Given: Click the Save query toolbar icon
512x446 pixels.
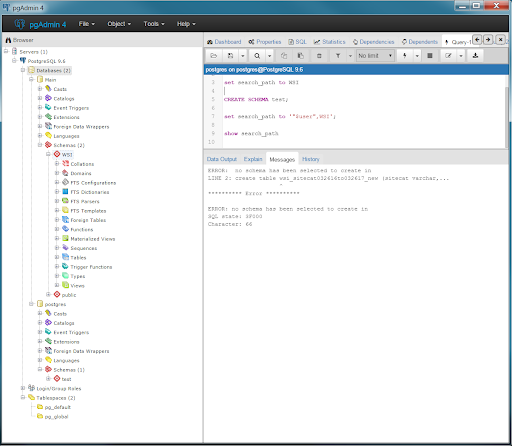Looking at the screenshot, I should [230, 56].
